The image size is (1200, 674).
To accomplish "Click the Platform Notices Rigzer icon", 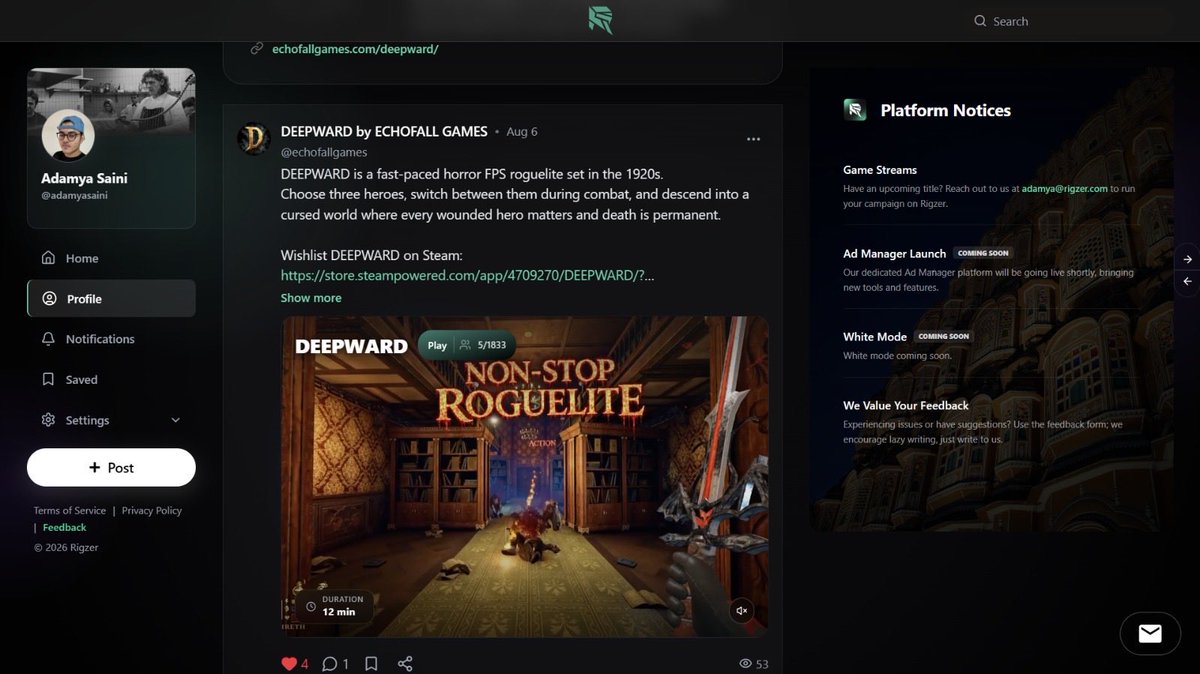I will [x=855, y=110].
